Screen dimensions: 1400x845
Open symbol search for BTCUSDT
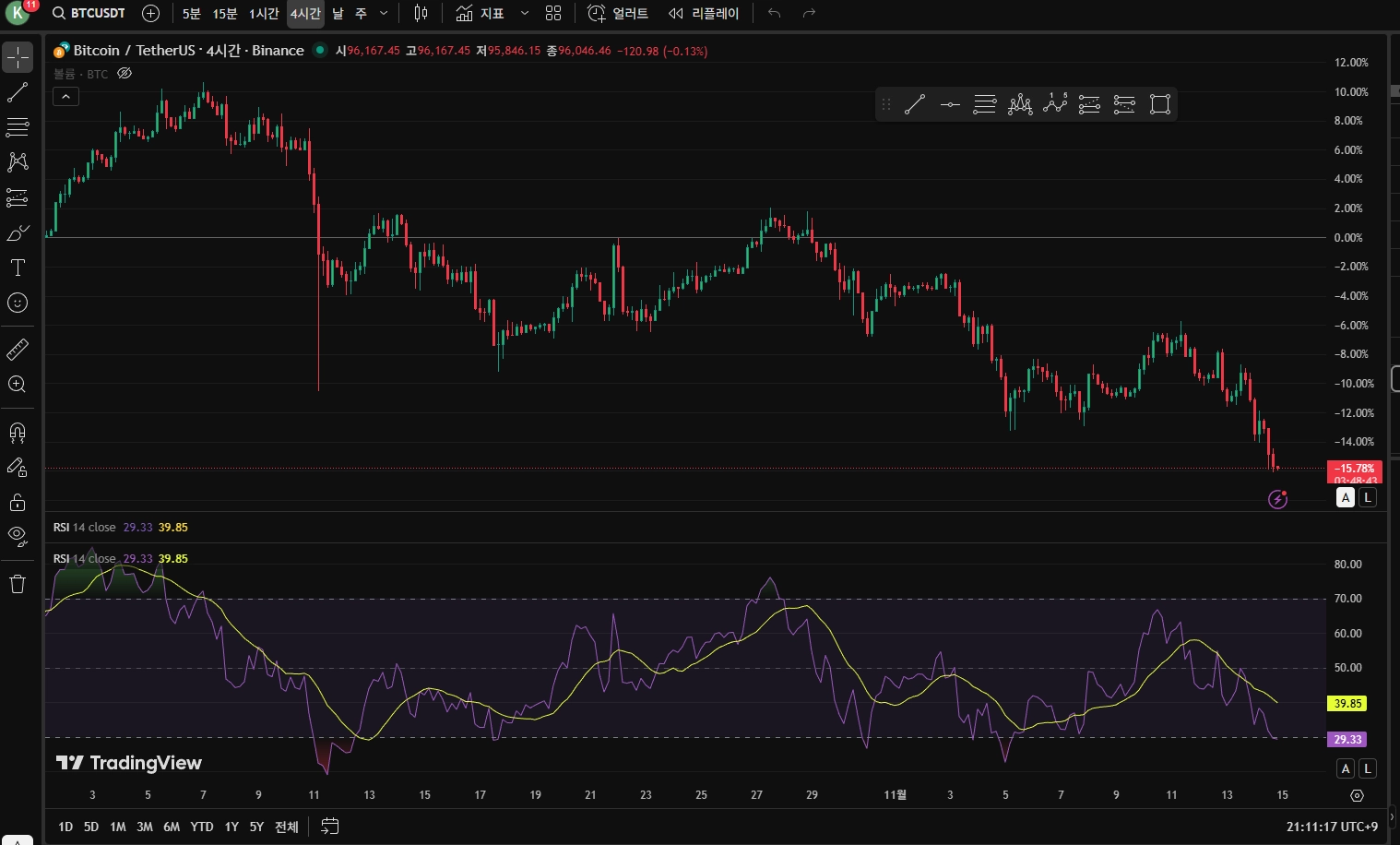click(x=89, y=14)
